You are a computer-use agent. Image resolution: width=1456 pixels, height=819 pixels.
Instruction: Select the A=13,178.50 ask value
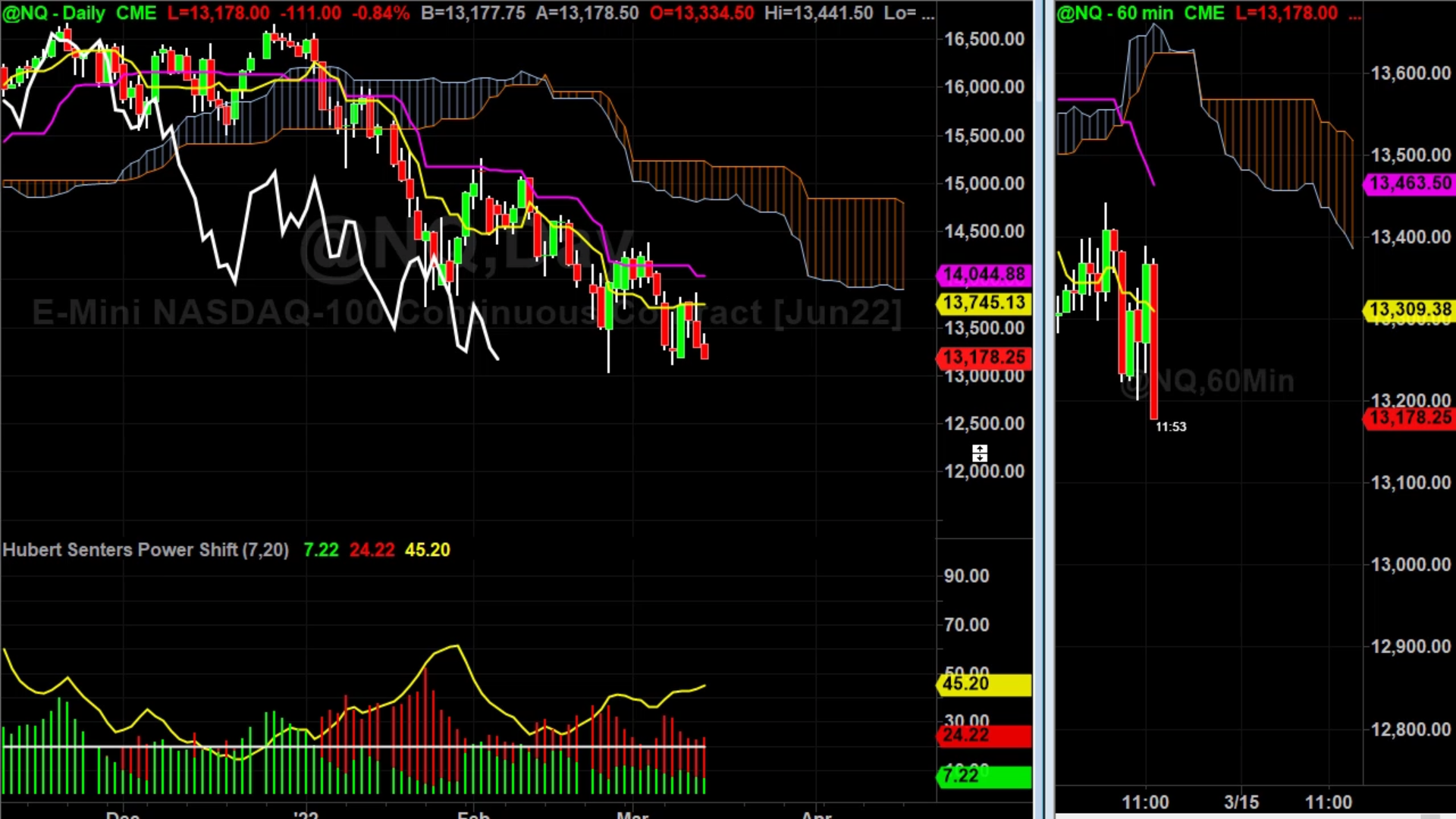click(x=587, y=13)
